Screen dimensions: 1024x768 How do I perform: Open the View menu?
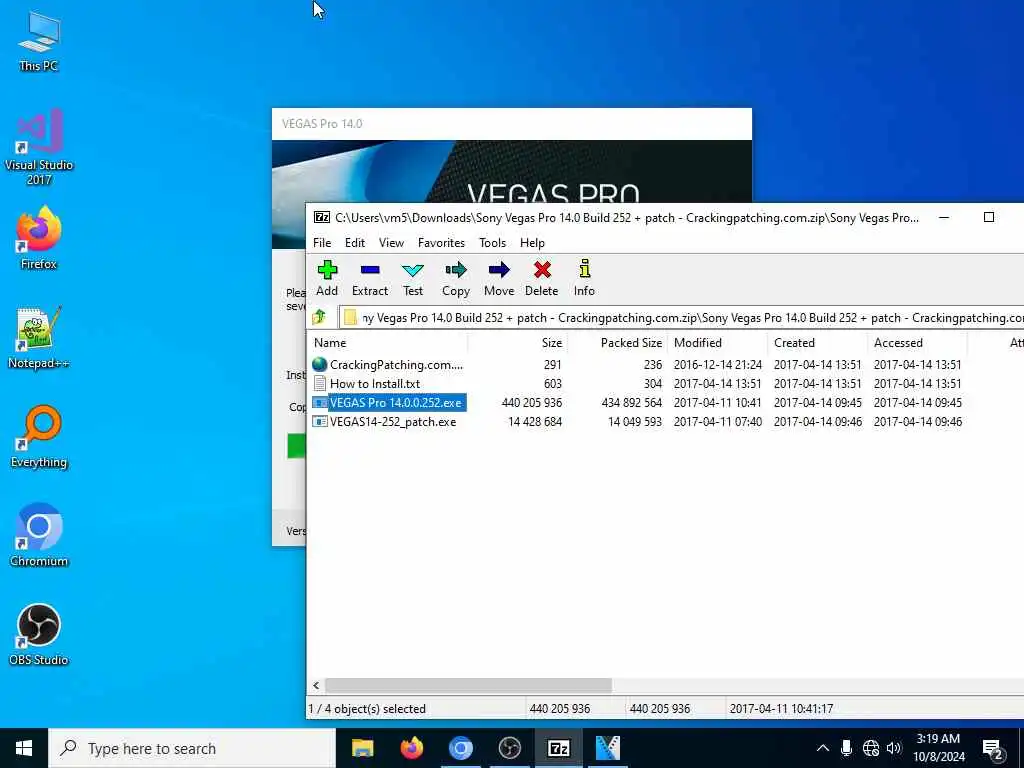pyautogui.click(x=391, y=243)
